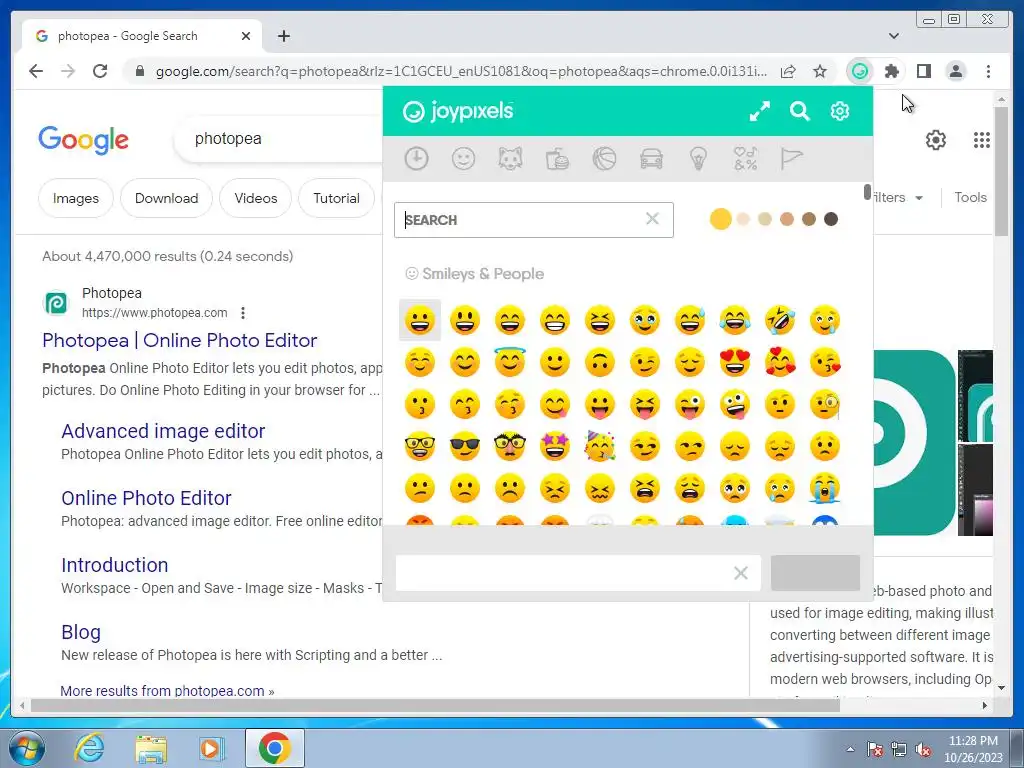The width and height of the screenshot is (1024, 768).
Task: Pick the loudly crying face emoji
Action: pyautogui.click(x=825, y=488)
